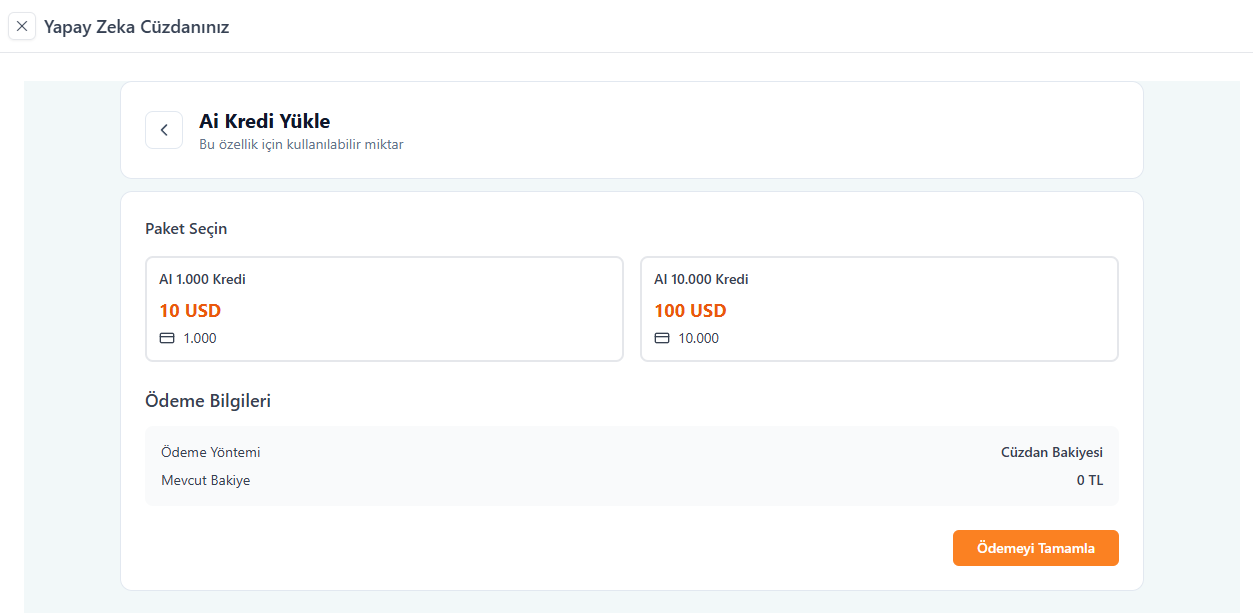This screenshot has height=613, width=1253.
Task: Go back using the left chevron button
Action: (164, 130)
